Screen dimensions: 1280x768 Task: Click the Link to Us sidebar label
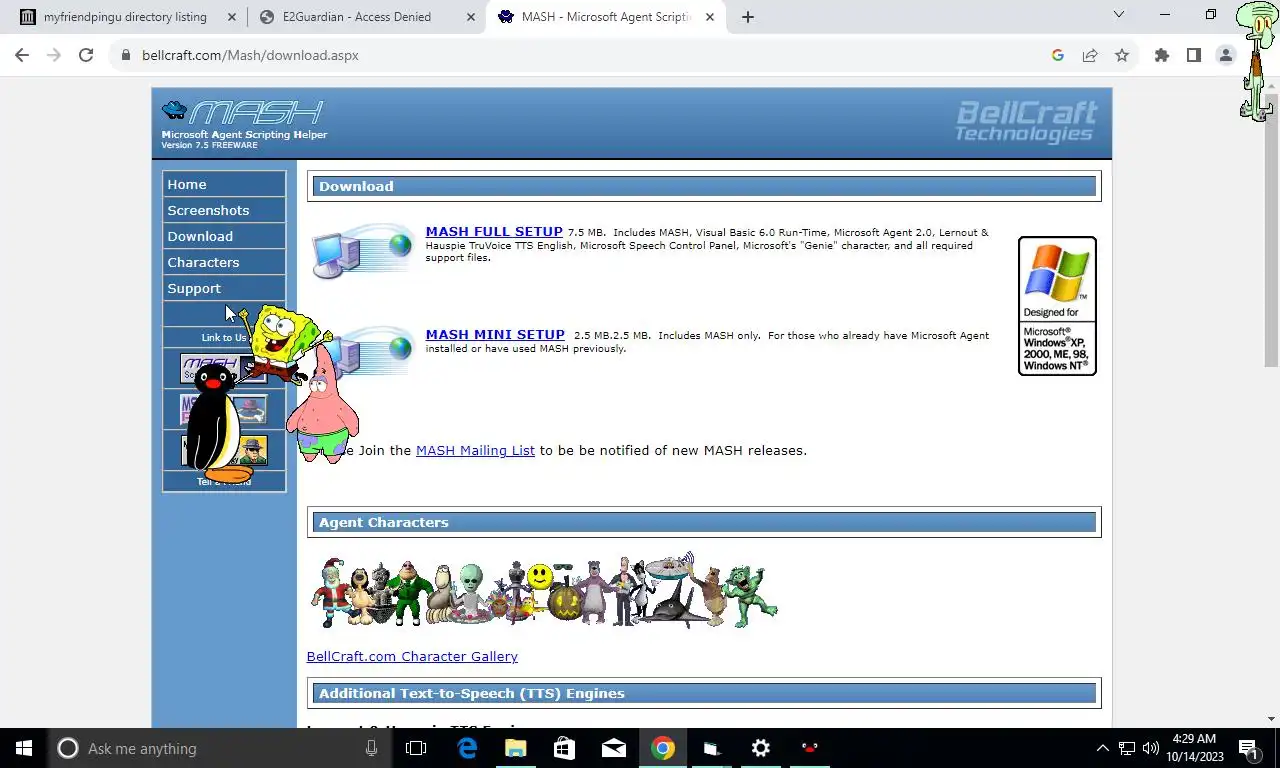pyautogui.click(x=223, y=337)
